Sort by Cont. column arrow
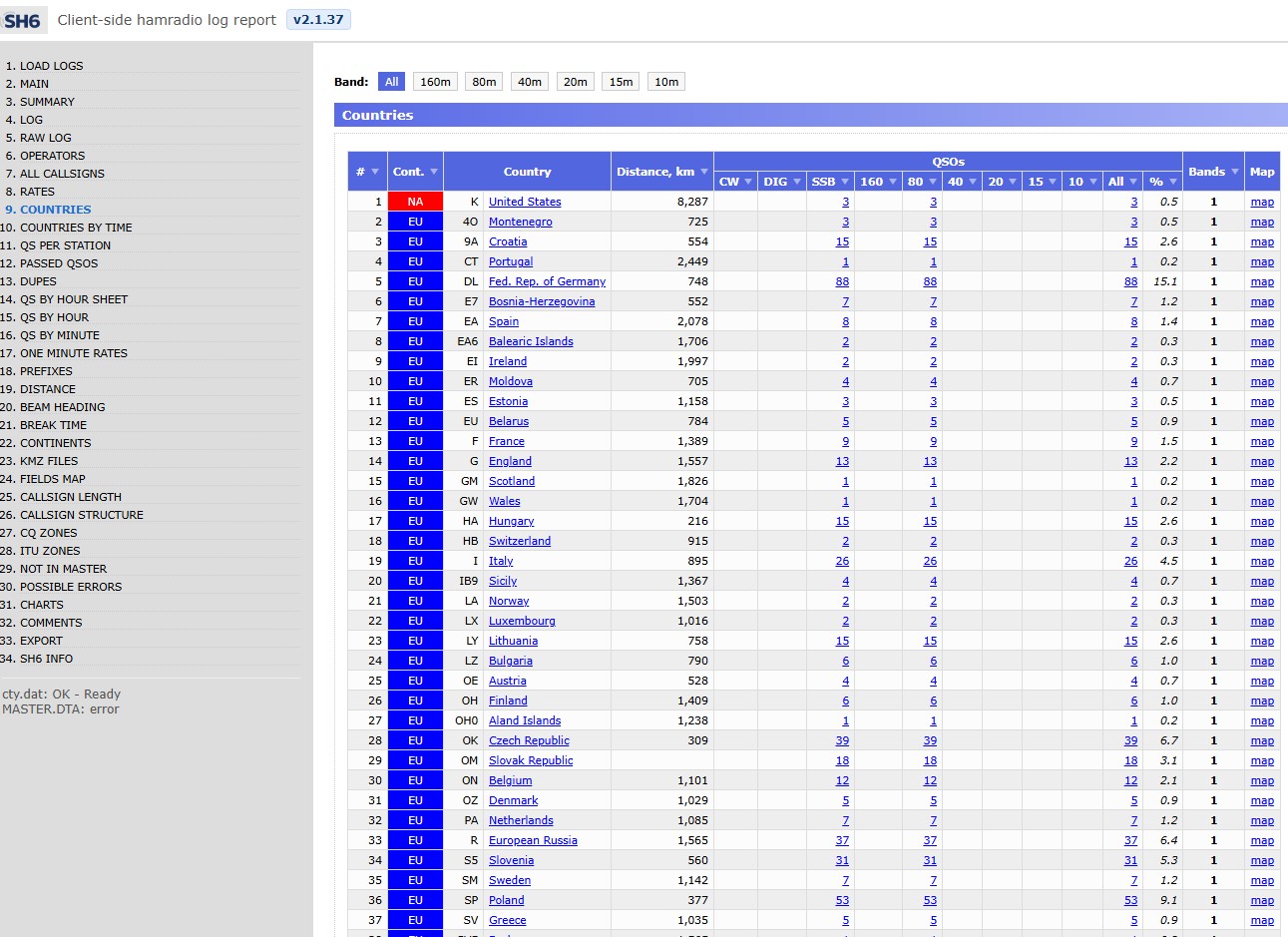The width and height of the screenshot is (1288, 937). 433,172
